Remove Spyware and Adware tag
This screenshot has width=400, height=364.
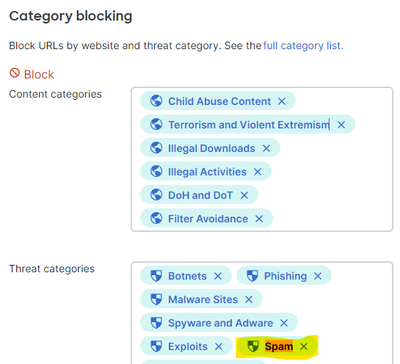pos(284,323)
